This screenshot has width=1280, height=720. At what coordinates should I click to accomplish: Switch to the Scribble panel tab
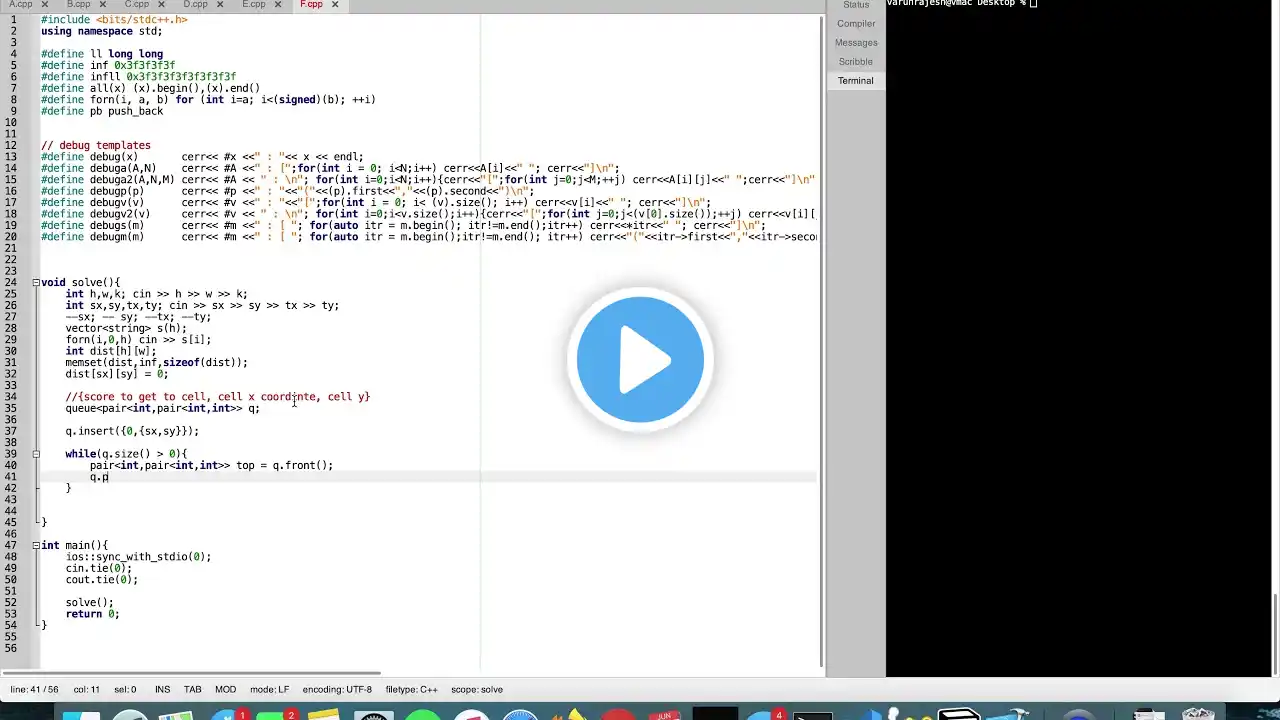tap(856, 61)
